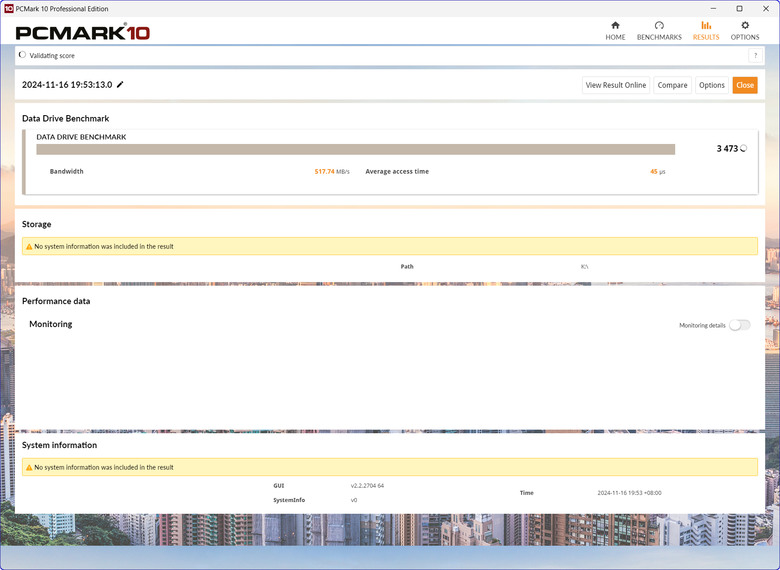Click the 517.74 MB/s bandwidth value
This screenshot has width=780, height=570.
(332, 172)
